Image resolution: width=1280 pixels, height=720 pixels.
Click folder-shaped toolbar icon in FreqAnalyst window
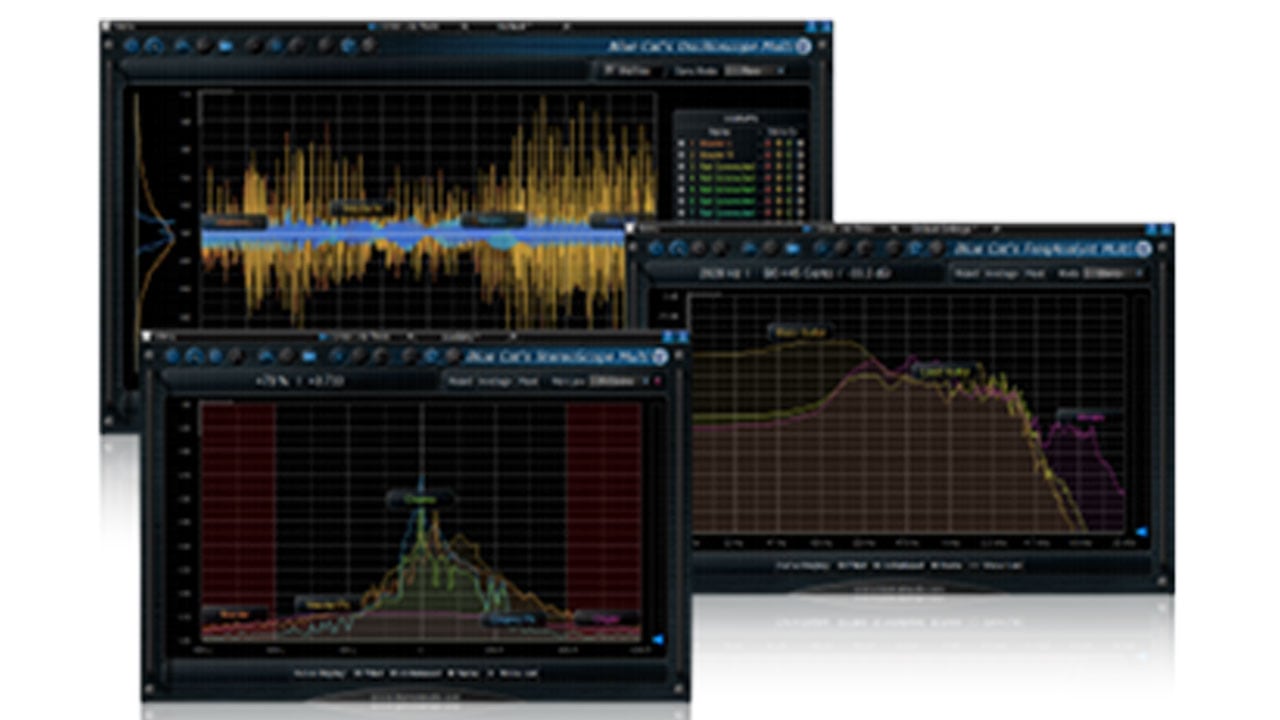(793, 248)
